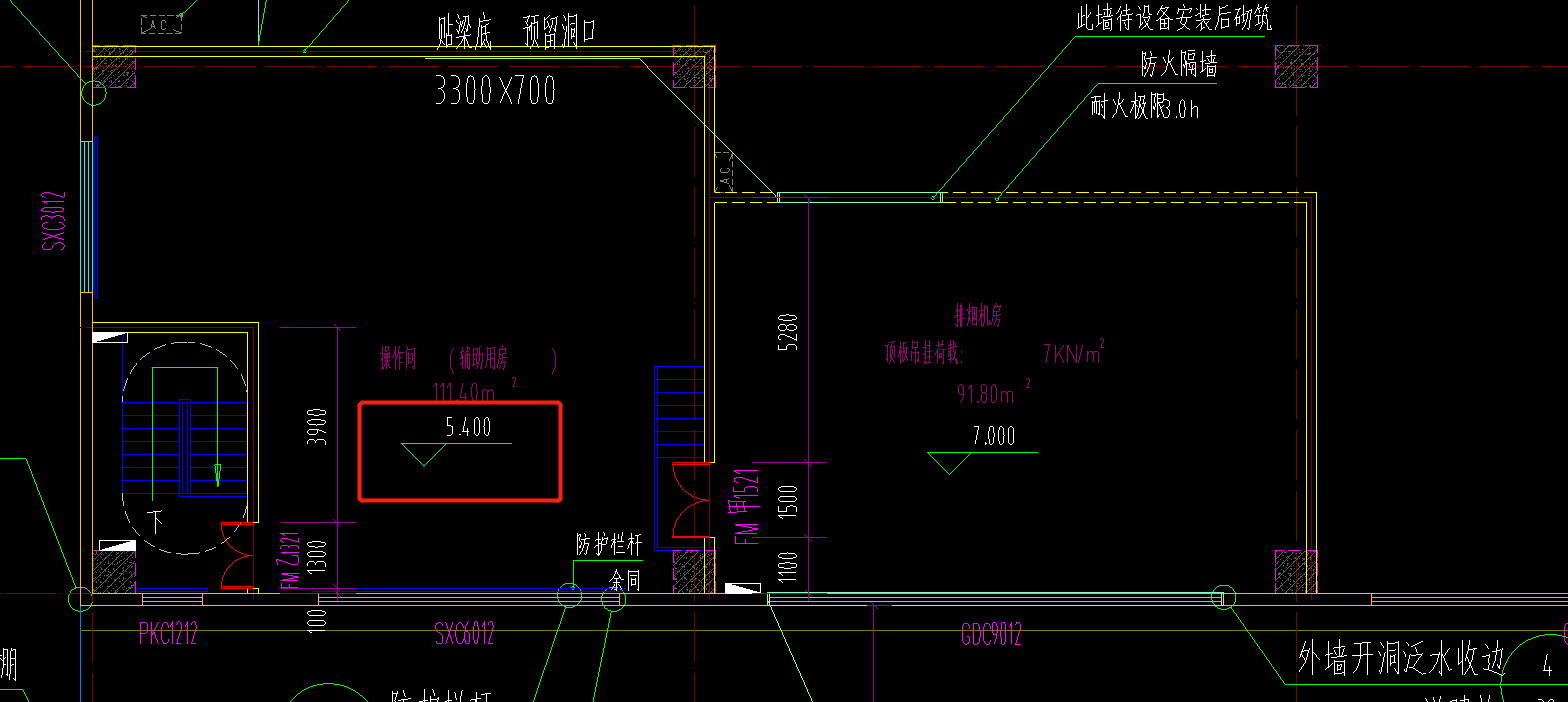Image resolution: width=1568 pixels, height=702 pixels.
Task: Select the "余同" annotation
Action: pyautogui.click(x=625, y=579)
